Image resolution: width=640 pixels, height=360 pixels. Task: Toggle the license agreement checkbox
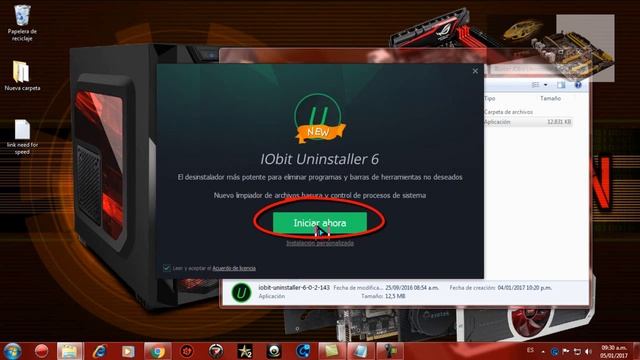pos(166,268)
